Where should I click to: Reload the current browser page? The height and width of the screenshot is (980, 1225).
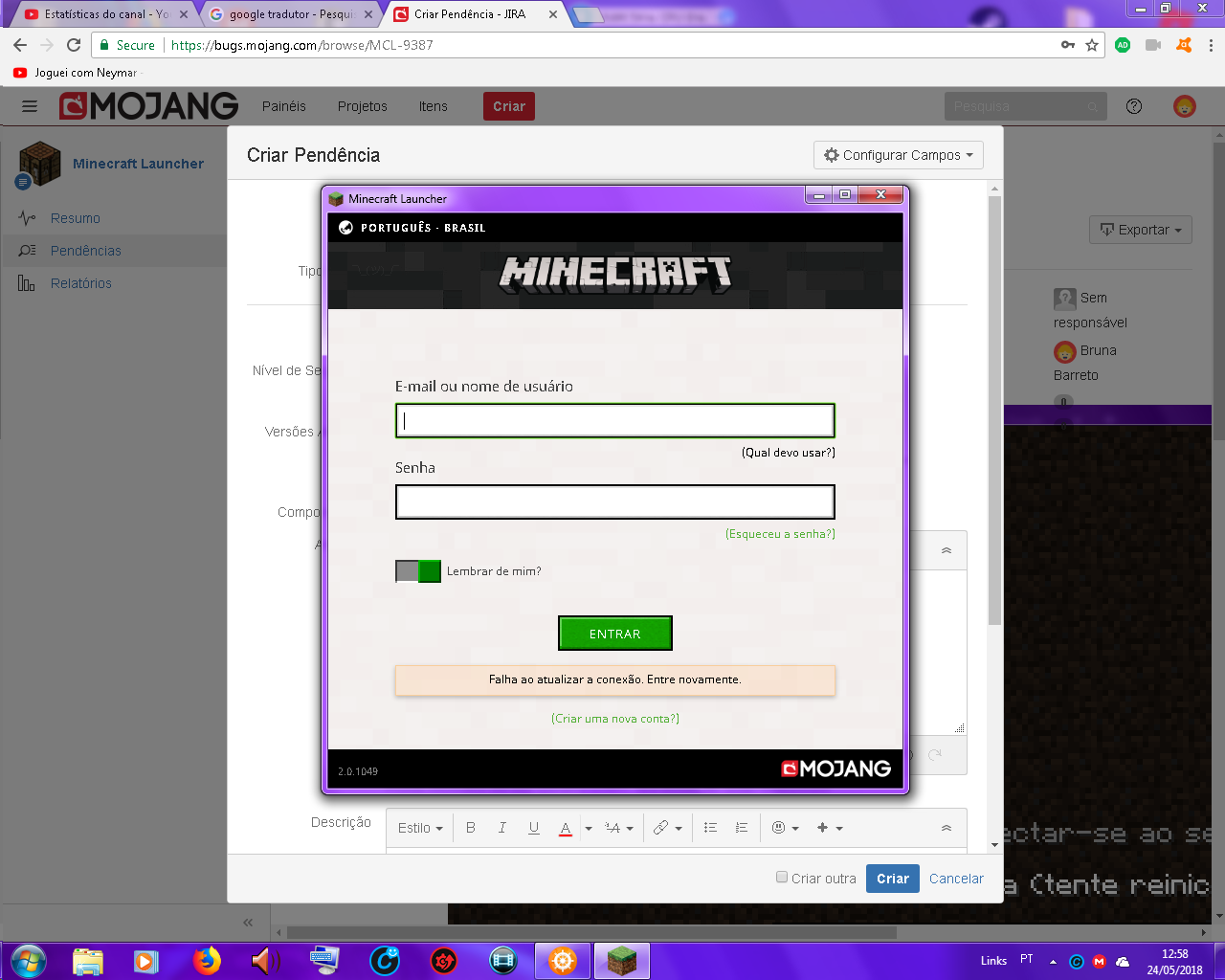(74, 45)
